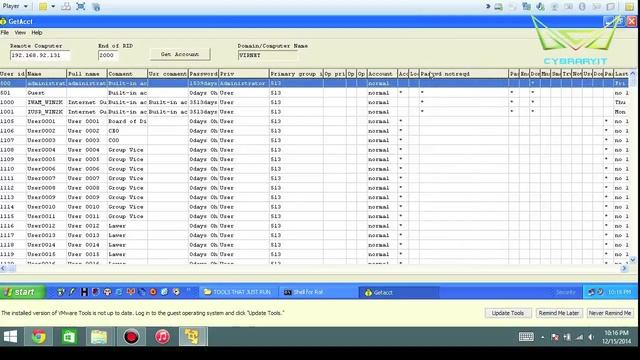Click the Remind Me Later button

click(559, 313)
